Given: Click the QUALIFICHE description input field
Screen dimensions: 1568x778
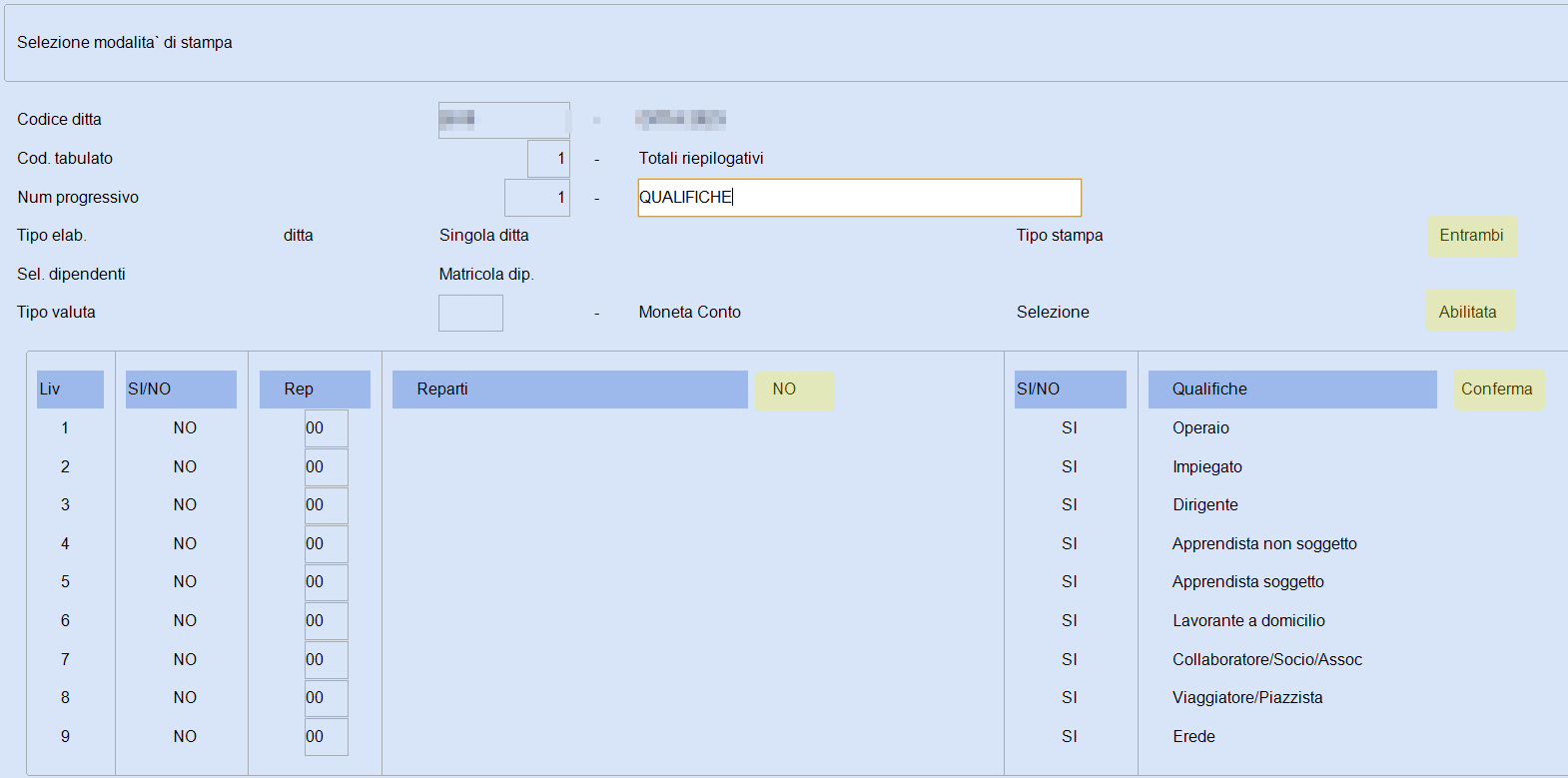Looking at the screenshot, I should tap(859, 198).
